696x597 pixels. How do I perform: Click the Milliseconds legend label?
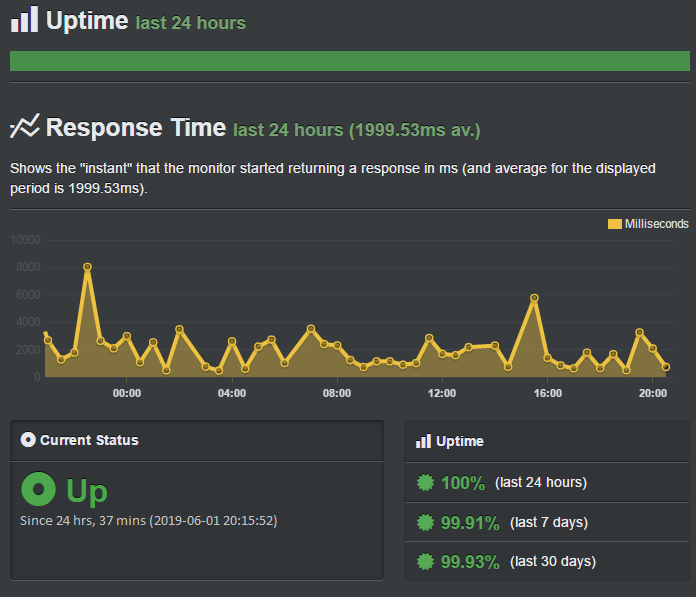pyautogui.click(x=656, y=224)
